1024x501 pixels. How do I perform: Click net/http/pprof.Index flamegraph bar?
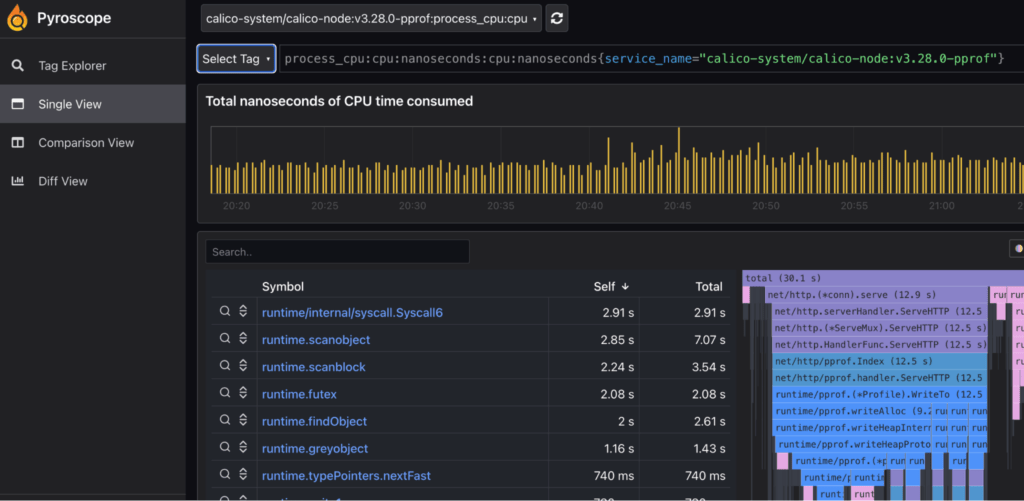(x=880, y=361)
